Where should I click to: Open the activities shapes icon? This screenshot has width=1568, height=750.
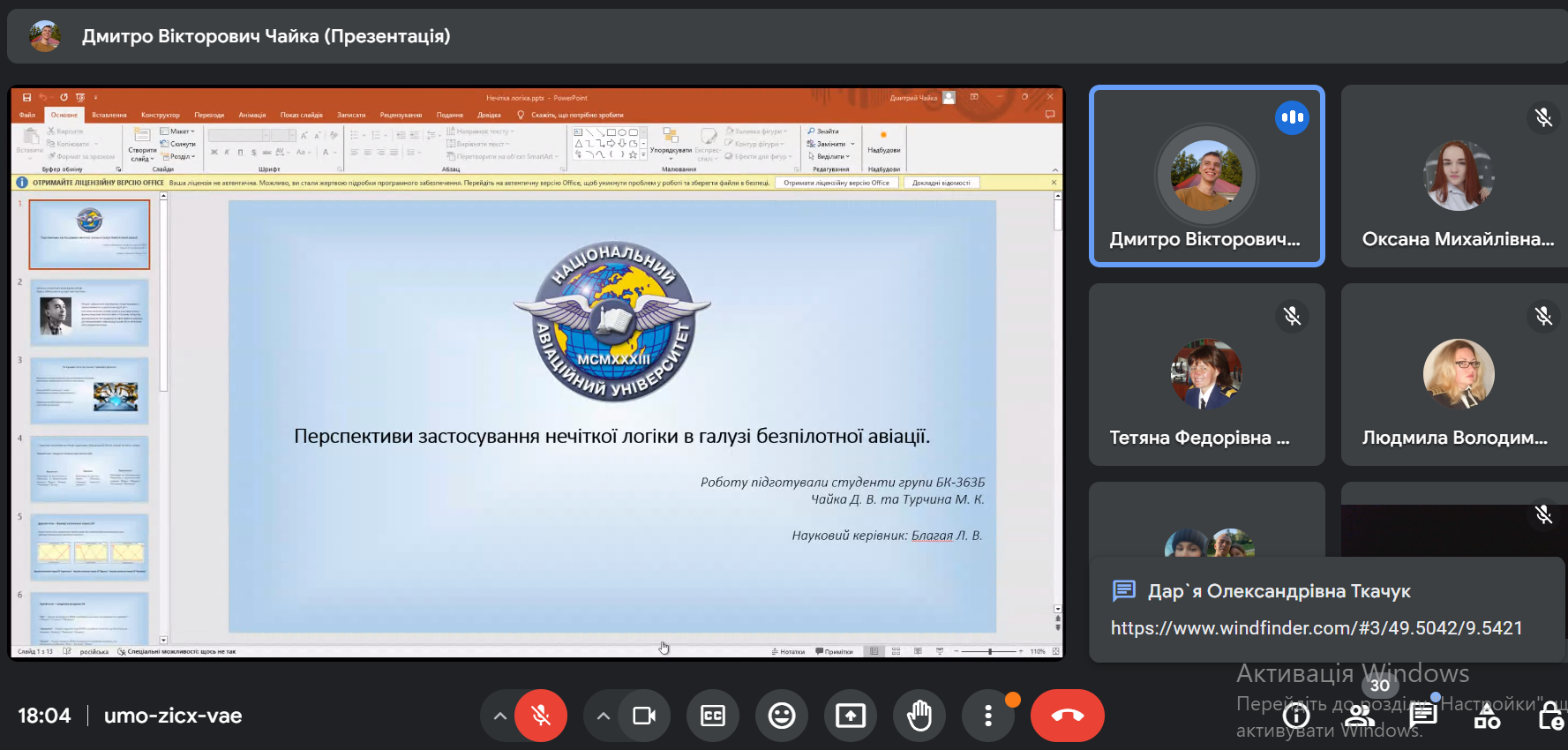1487,717
